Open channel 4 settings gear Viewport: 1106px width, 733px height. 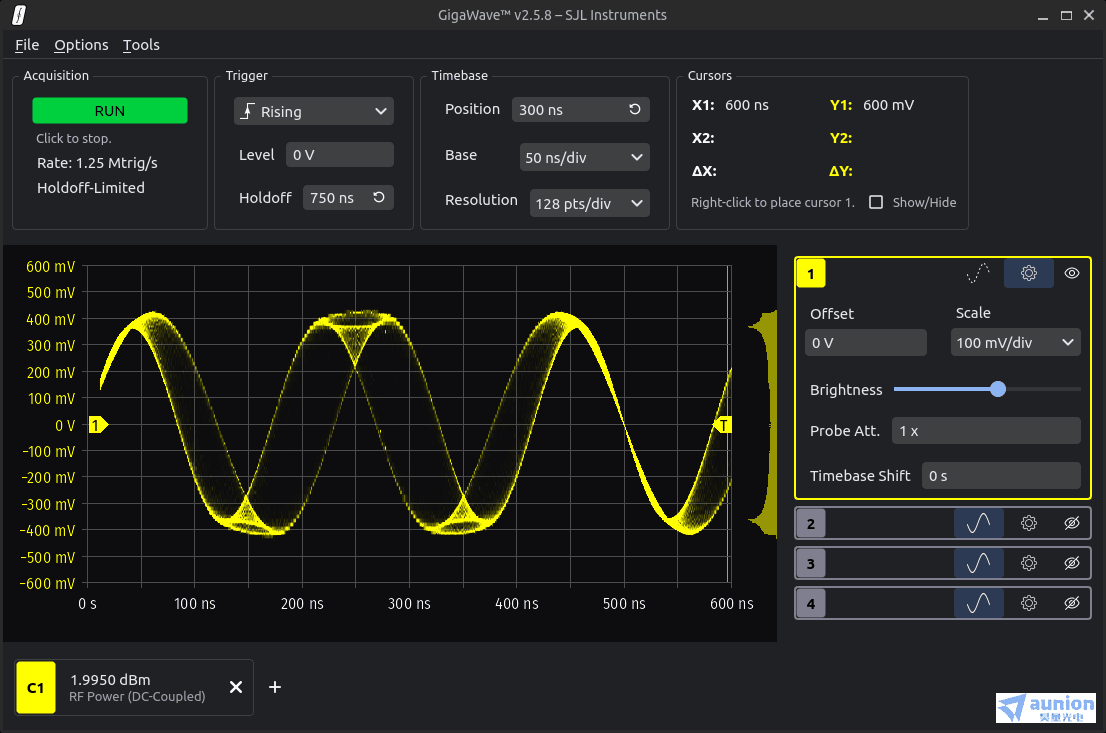[1028, 603]
